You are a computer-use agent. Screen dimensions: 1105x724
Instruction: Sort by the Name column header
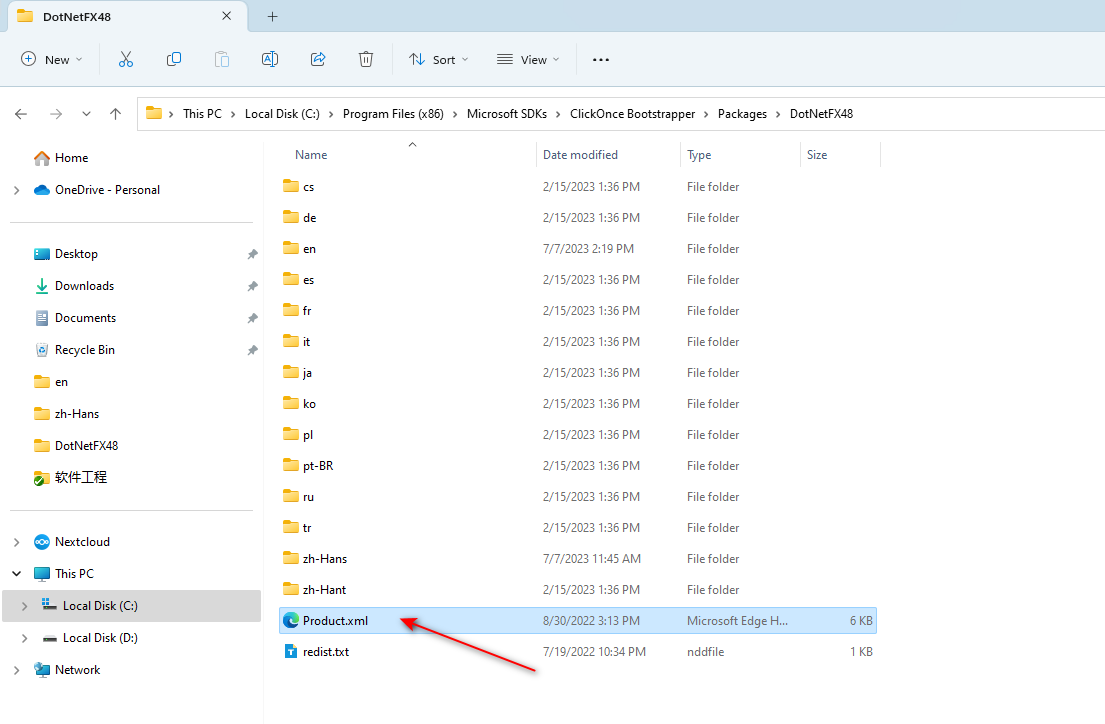pyautogui.click(x=311, y=155)
